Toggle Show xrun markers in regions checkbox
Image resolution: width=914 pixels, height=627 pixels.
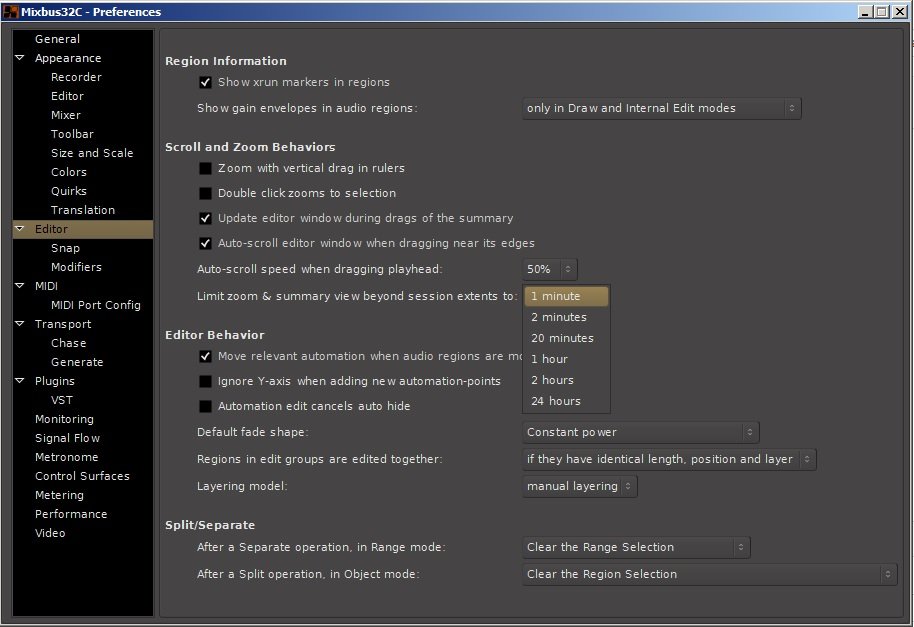205,82
